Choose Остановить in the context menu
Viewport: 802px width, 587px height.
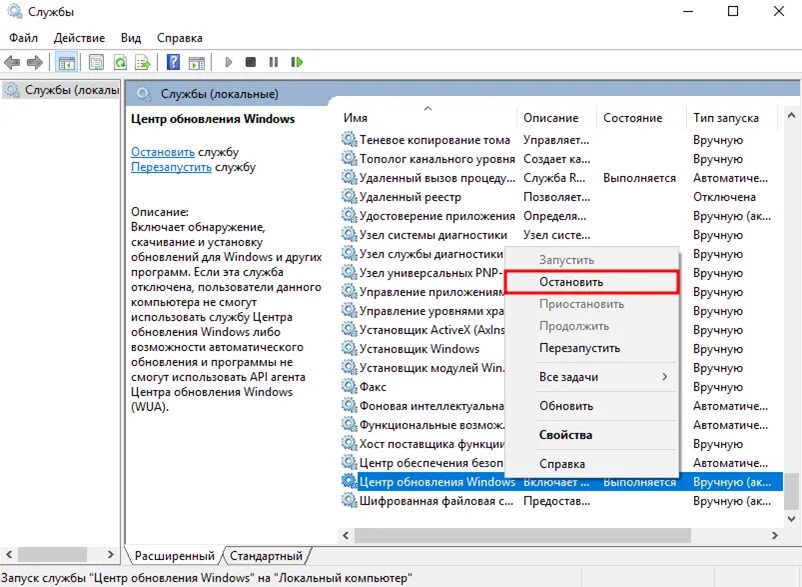point(592,282)
